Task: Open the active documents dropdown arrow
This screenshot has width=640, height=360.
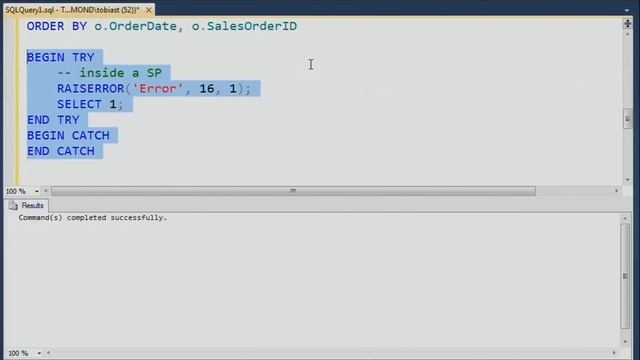Action: [627, 10]
